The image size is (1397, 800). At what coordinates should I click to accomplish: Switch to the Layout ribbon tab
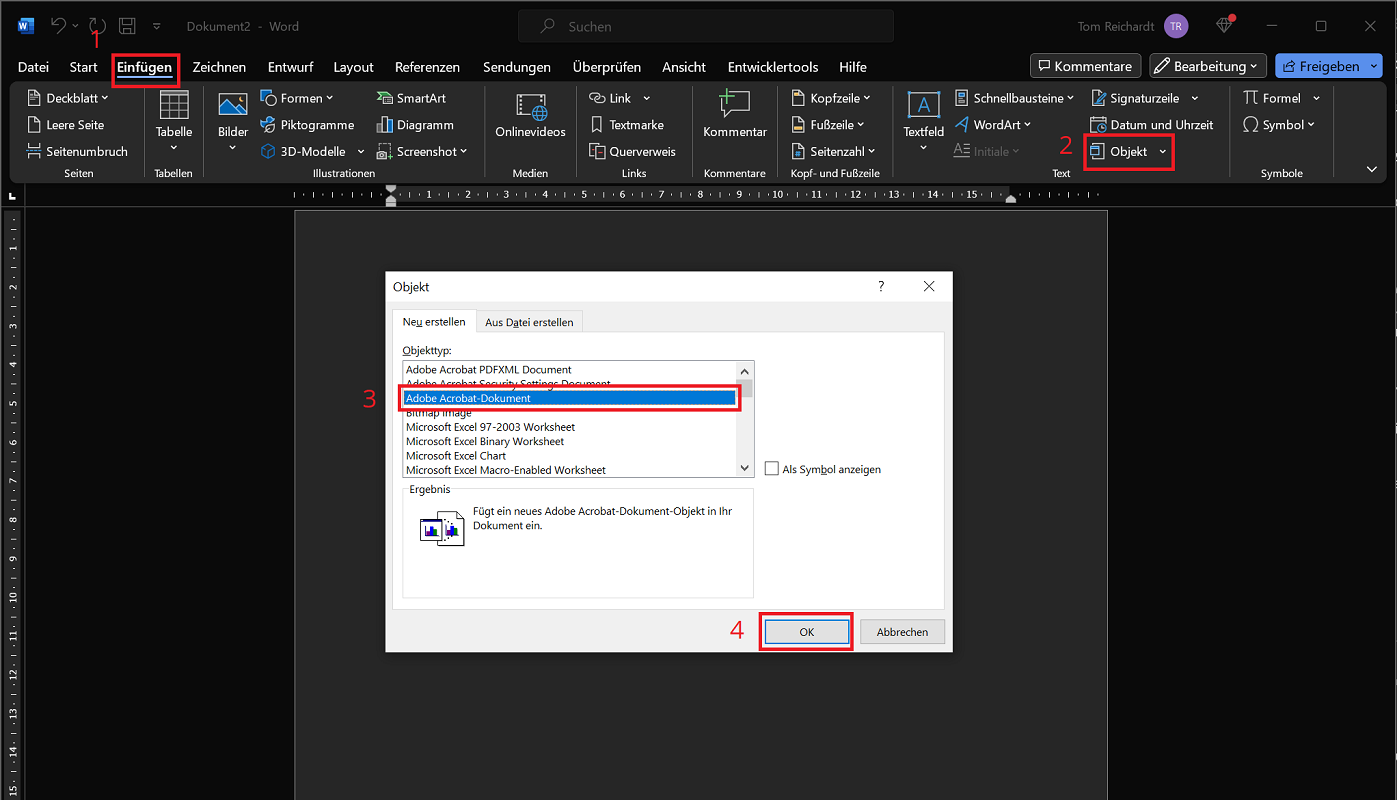point(354,67)
